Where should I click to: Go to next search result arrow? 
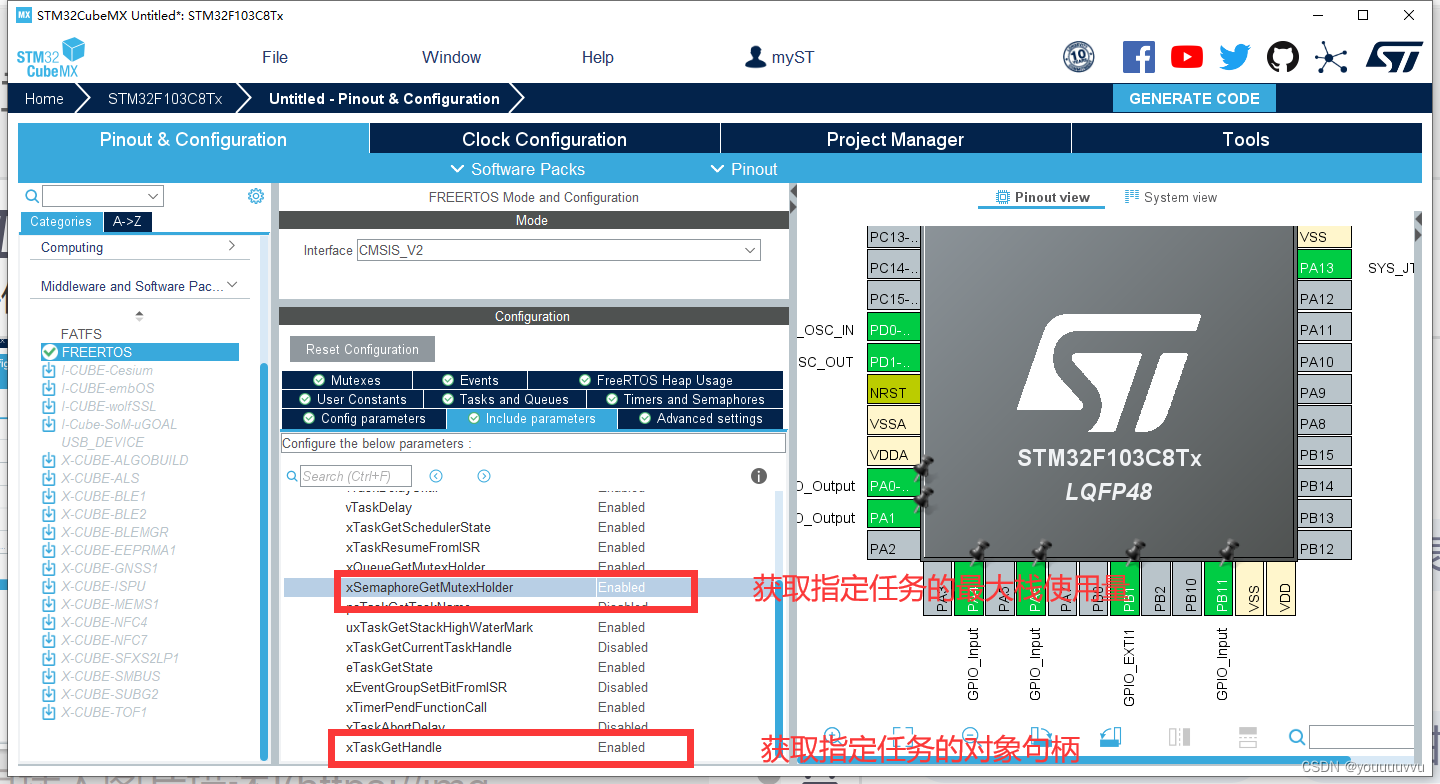[484, 476]
